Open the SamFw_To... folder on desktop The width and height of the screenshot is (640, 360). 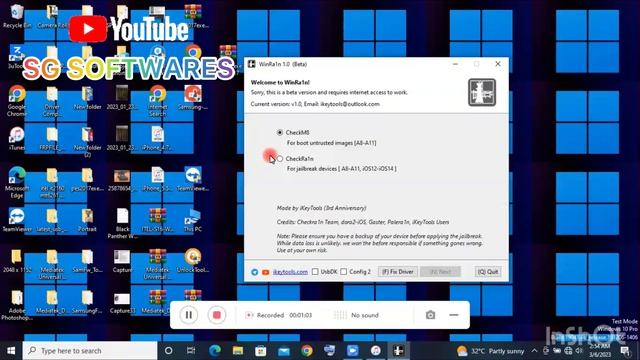(87, 261)
